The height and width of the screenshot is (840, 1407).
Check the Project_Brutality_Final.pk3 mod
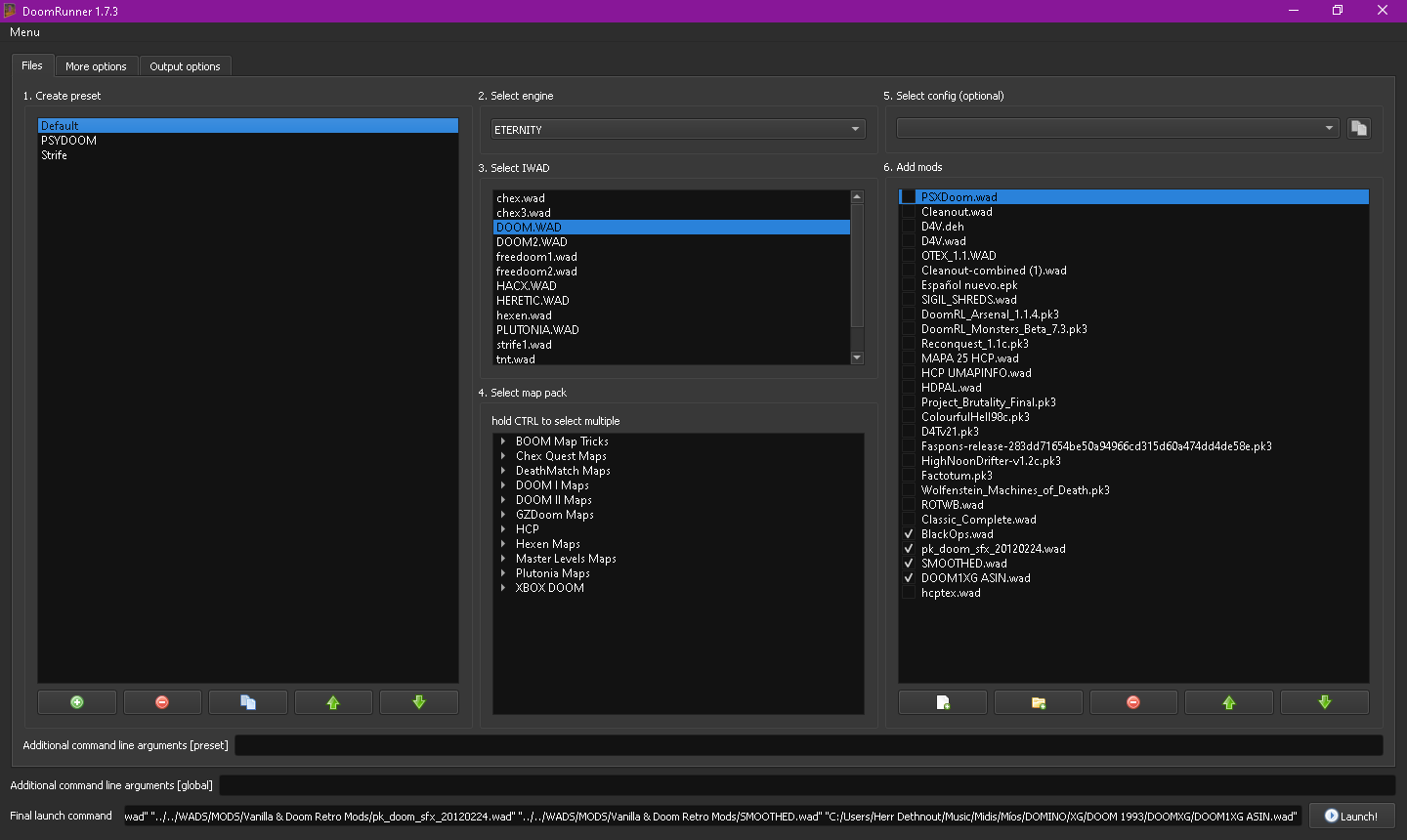909,402
